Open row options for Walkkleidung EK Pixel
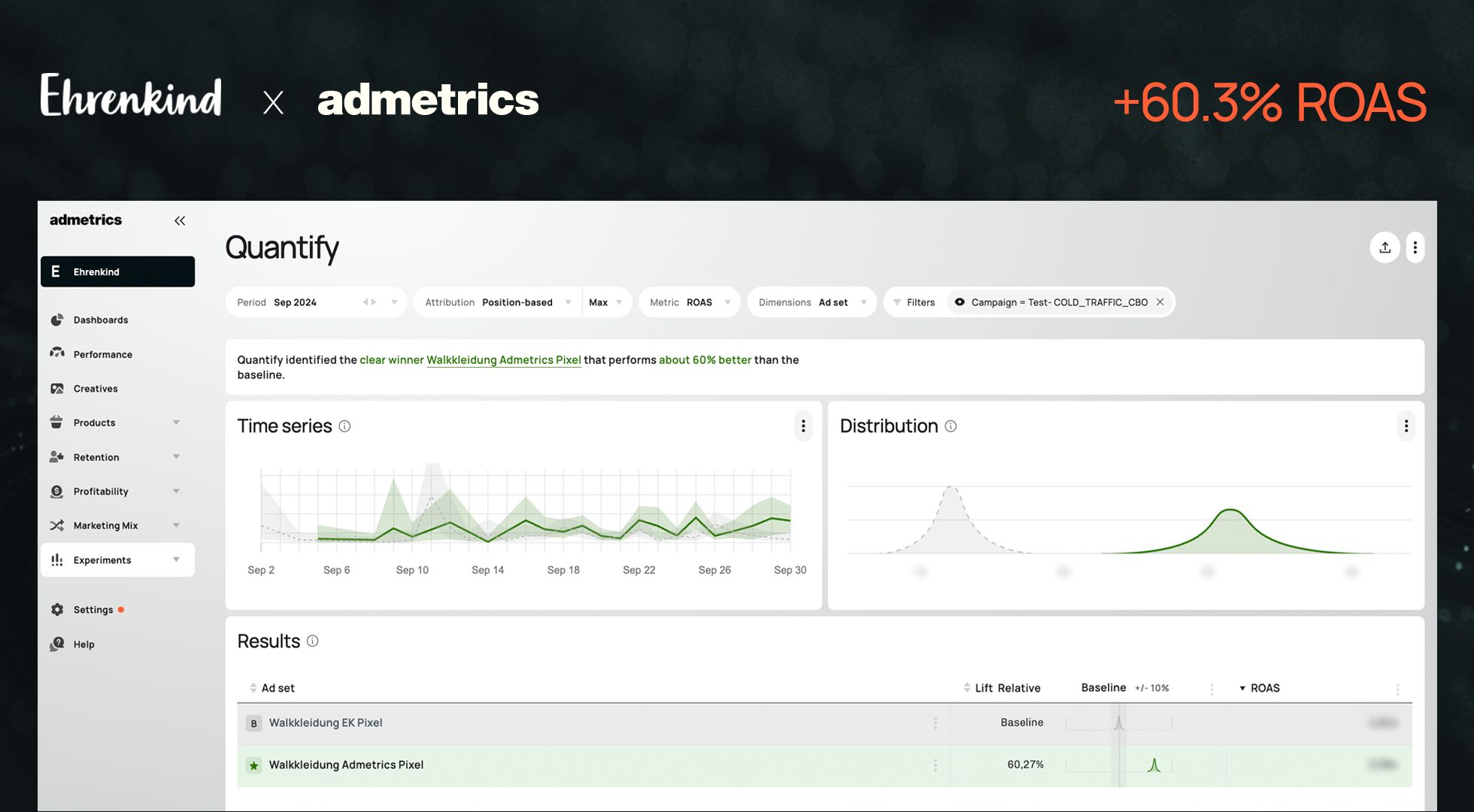Screen dimensions: 1474x812 click(935, 723)
